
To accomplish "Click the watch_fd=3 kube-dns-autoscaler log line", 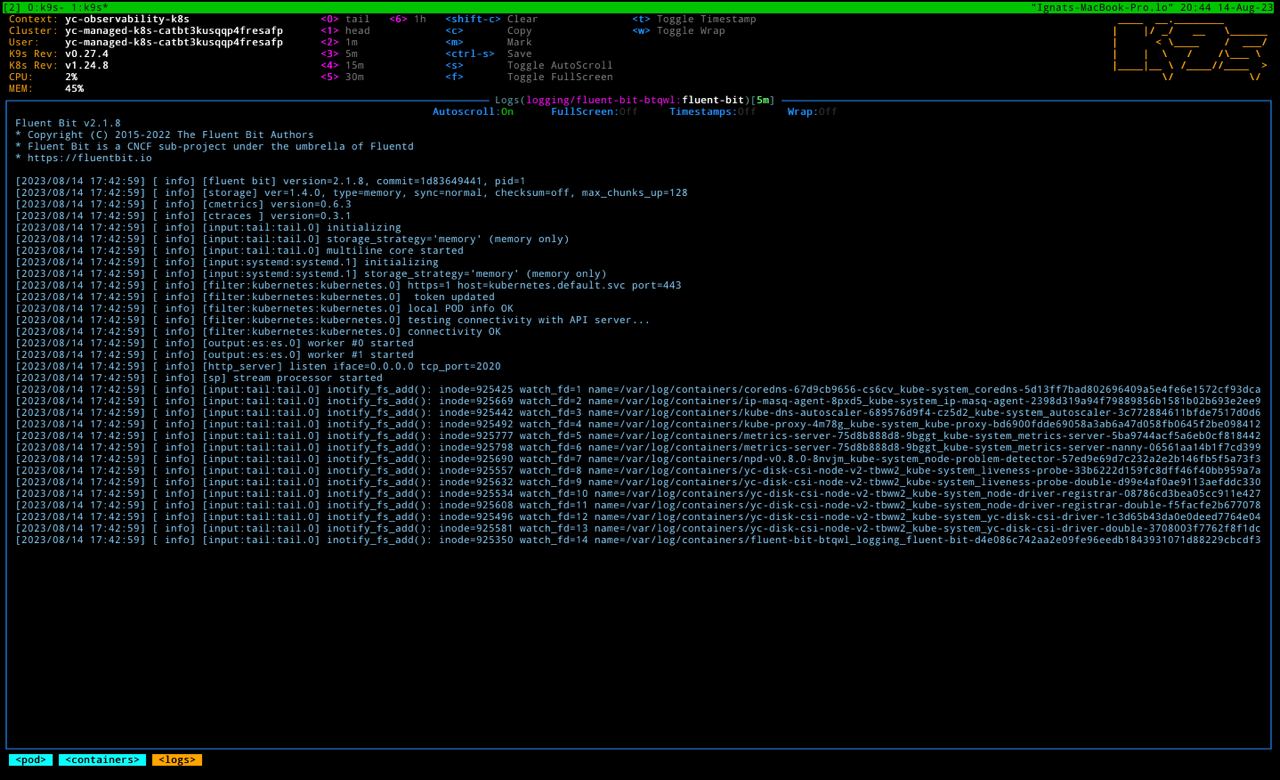I will (x=638, y=413).
